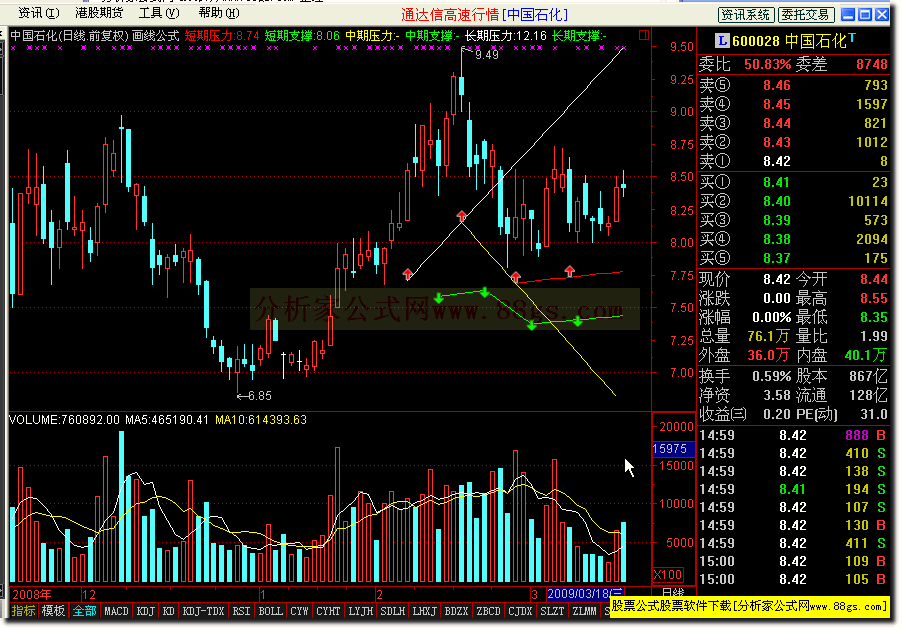Image resolution: width=902 pixels, height=629 pixels.
Task: Switch to the MACD indicator tab
Action: pyautogui.click(x=116, y=611)
